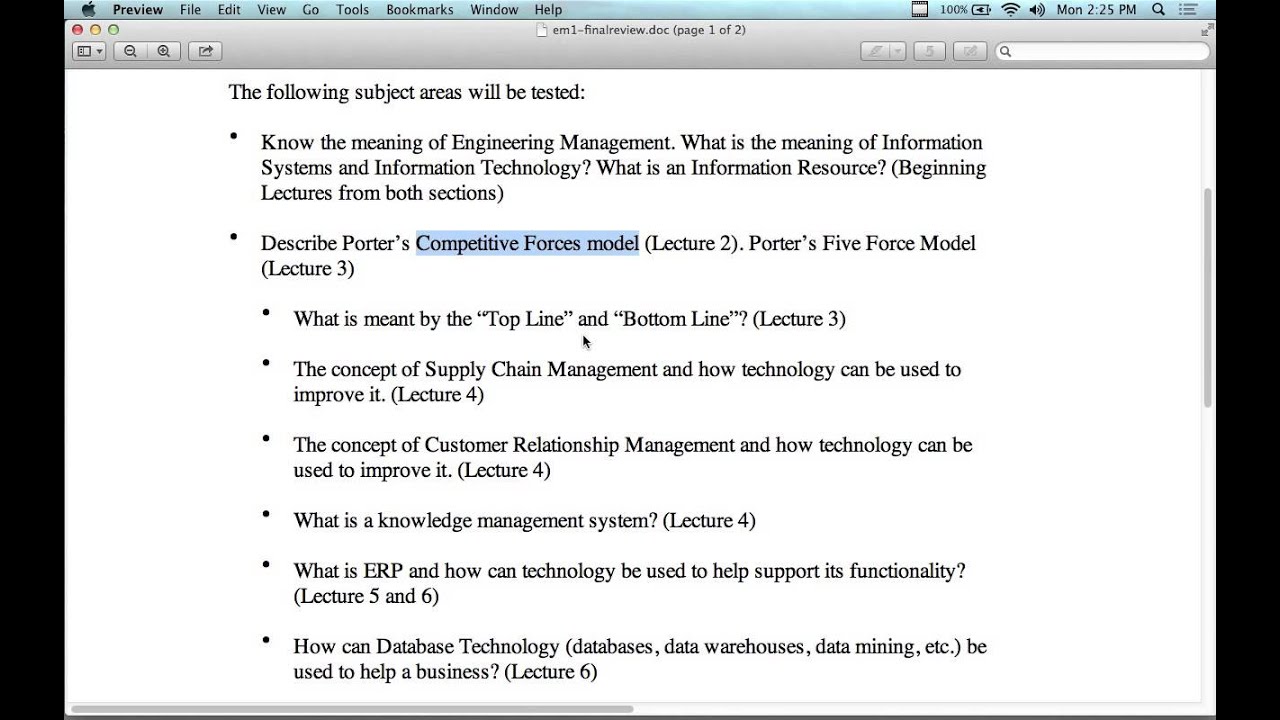Open the Bookmarks menu
Image resolution: width=1280 pixels, height=720 pixels.
[420, 9]
